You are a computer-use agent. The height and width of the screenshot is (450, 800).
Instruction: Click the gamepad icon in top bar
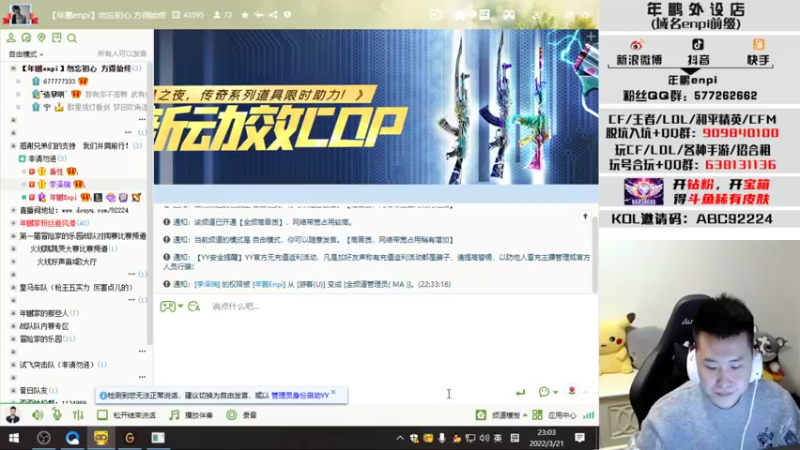pos(509,15)
